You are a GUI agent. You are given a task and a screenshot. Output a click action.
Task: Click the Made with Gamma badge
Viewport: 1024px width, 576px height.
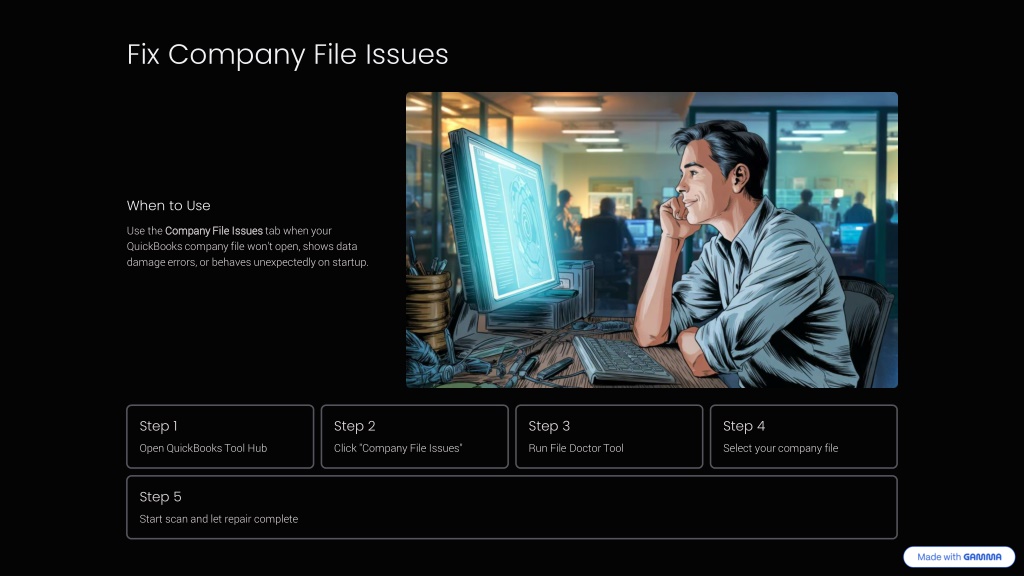959,557
